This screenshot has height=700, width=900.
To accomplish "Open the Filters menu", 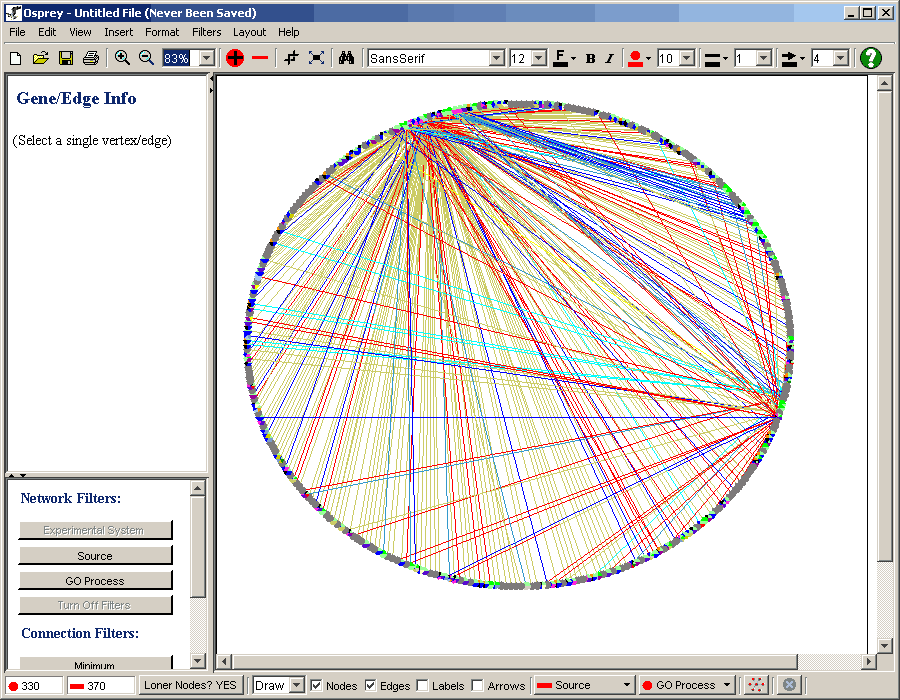I will (206, 32).
